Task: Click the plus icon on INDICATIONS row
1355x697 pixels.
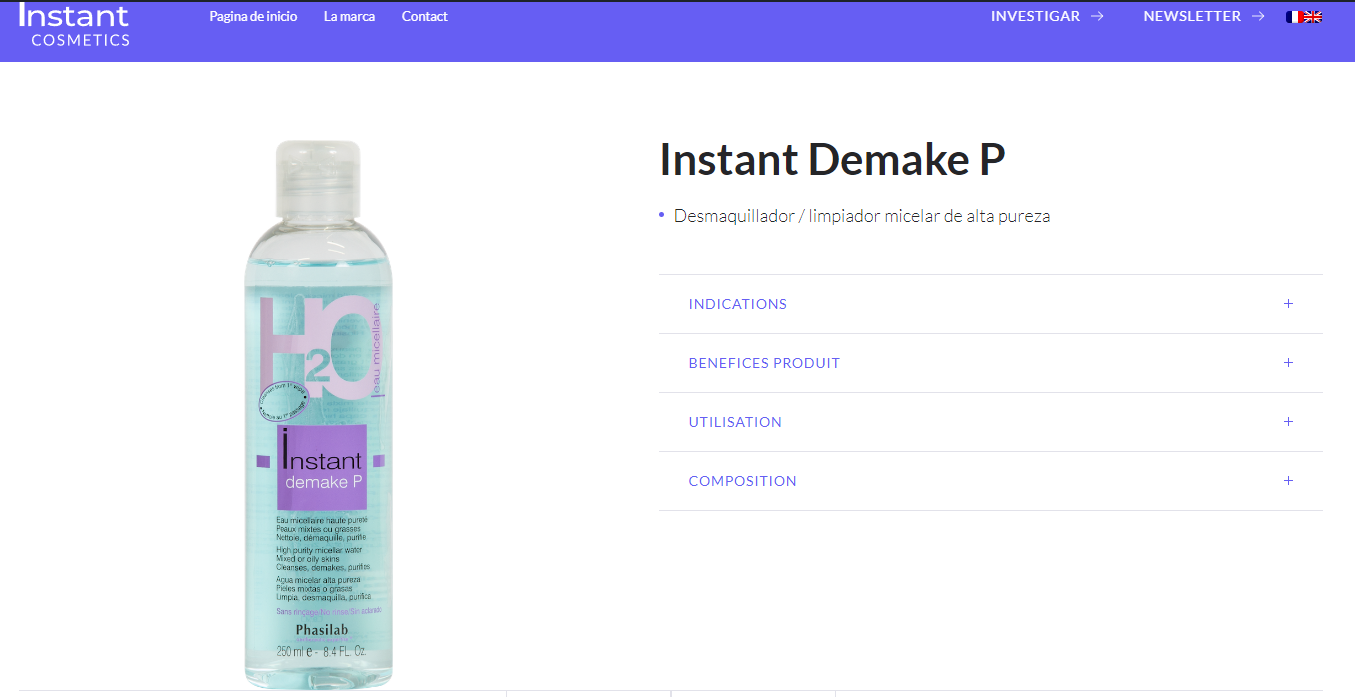Action: 1288,303
